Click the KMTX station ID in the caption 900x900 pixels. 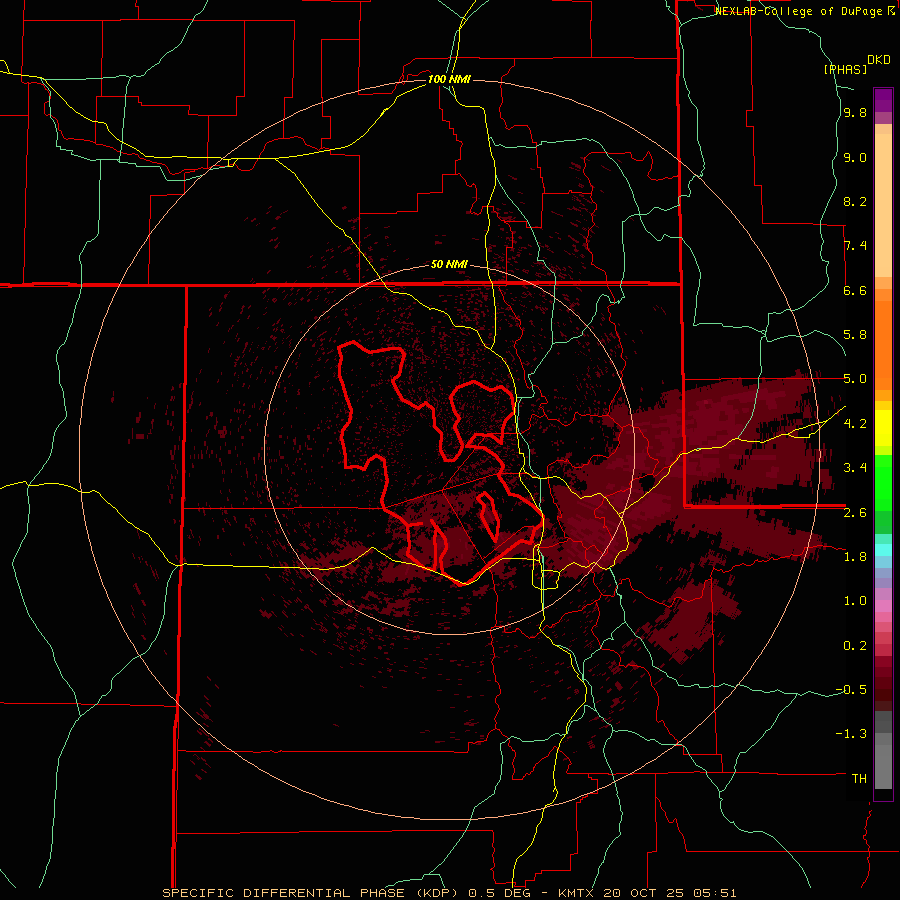[x=577, y=893]
